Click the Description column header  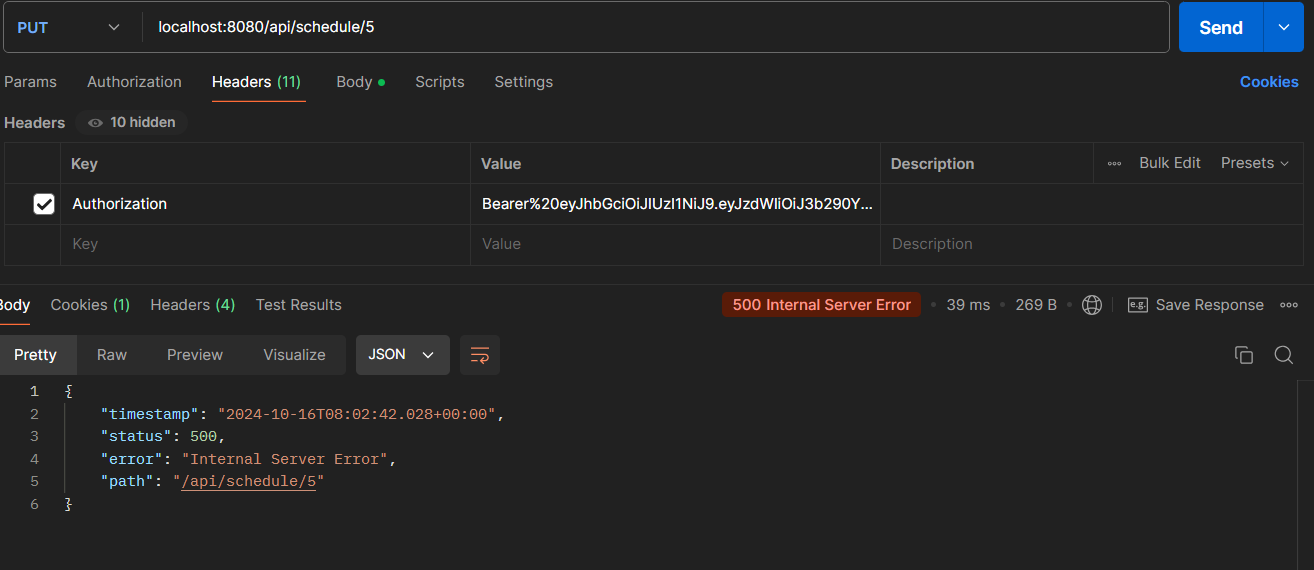click(x=932, y=163)
